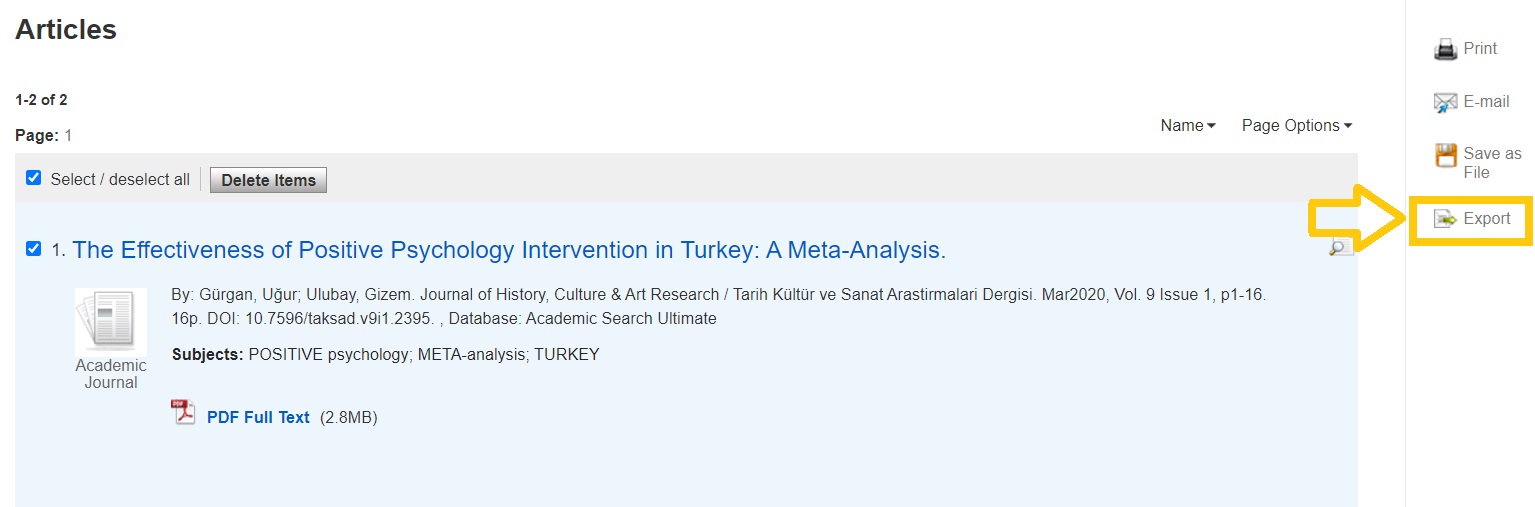The height and width of the screenshot is (507, 1535).
Task: Uncheck the checkbox for article 1
Action: pyautogui.click(x=34, y=248)
